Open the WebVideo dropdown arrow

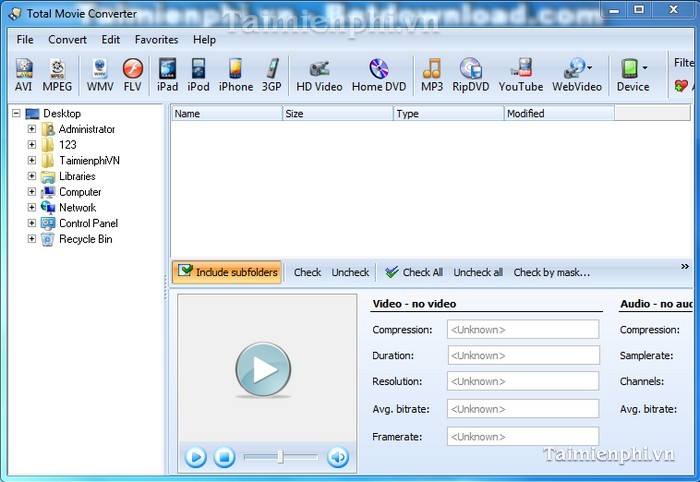(x=590, y=68)
